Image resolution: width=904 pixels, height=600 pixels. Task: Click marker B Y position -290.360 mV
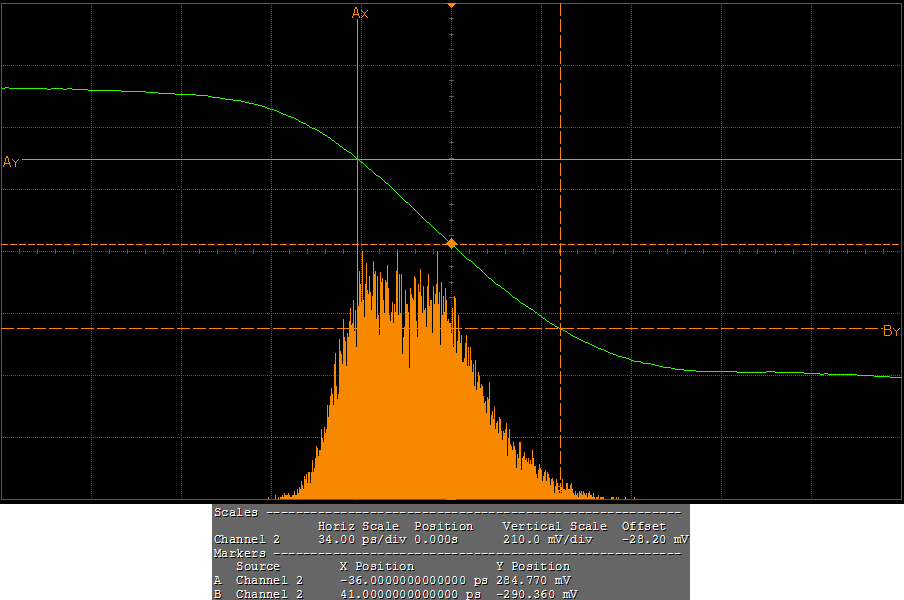[x=536, y=594]
